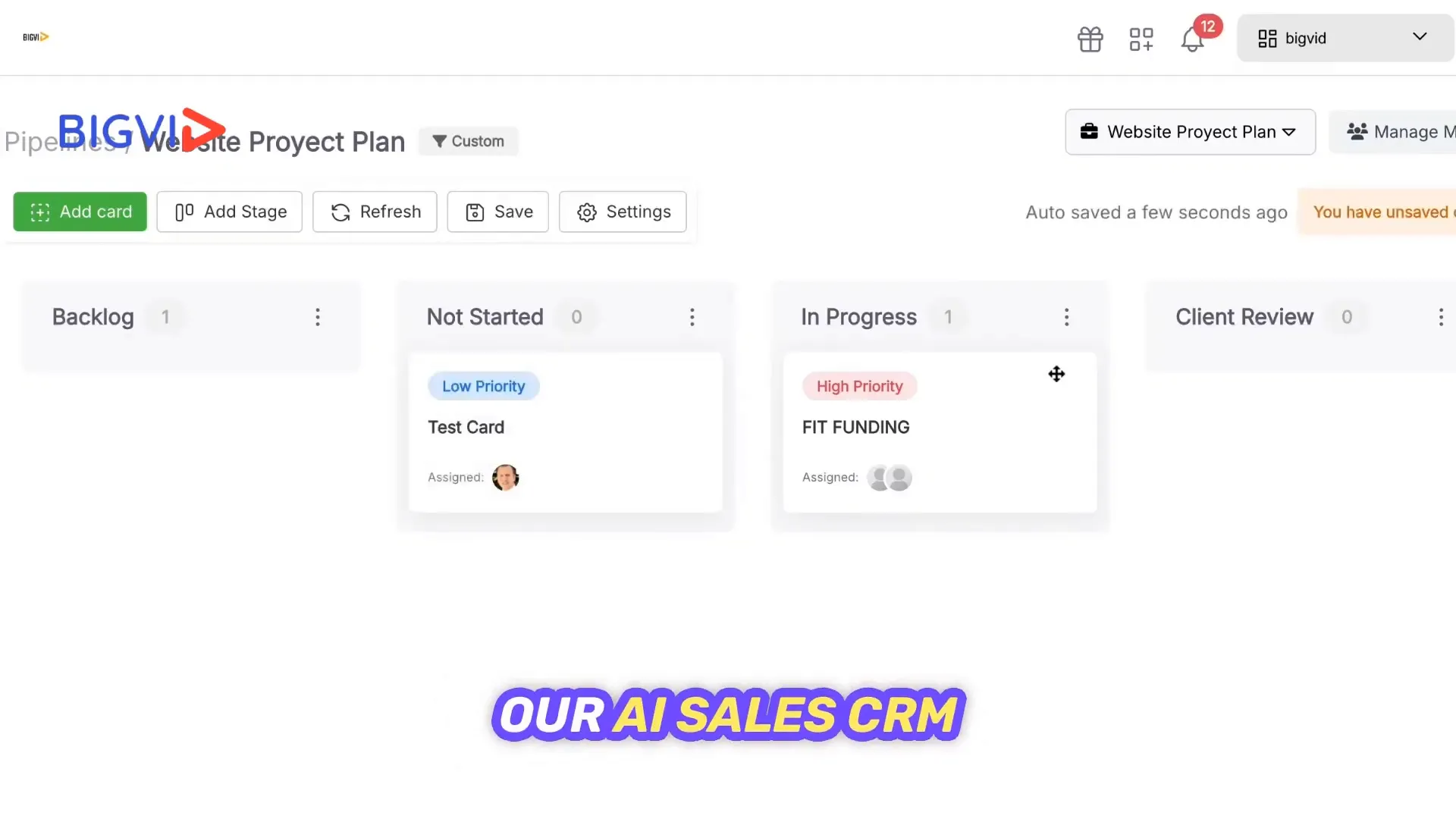Screen dimensions: 1456x819
Task: Click the add item crosshair on In Progress
Action: pyautogui.click(x=1057, y=373)
